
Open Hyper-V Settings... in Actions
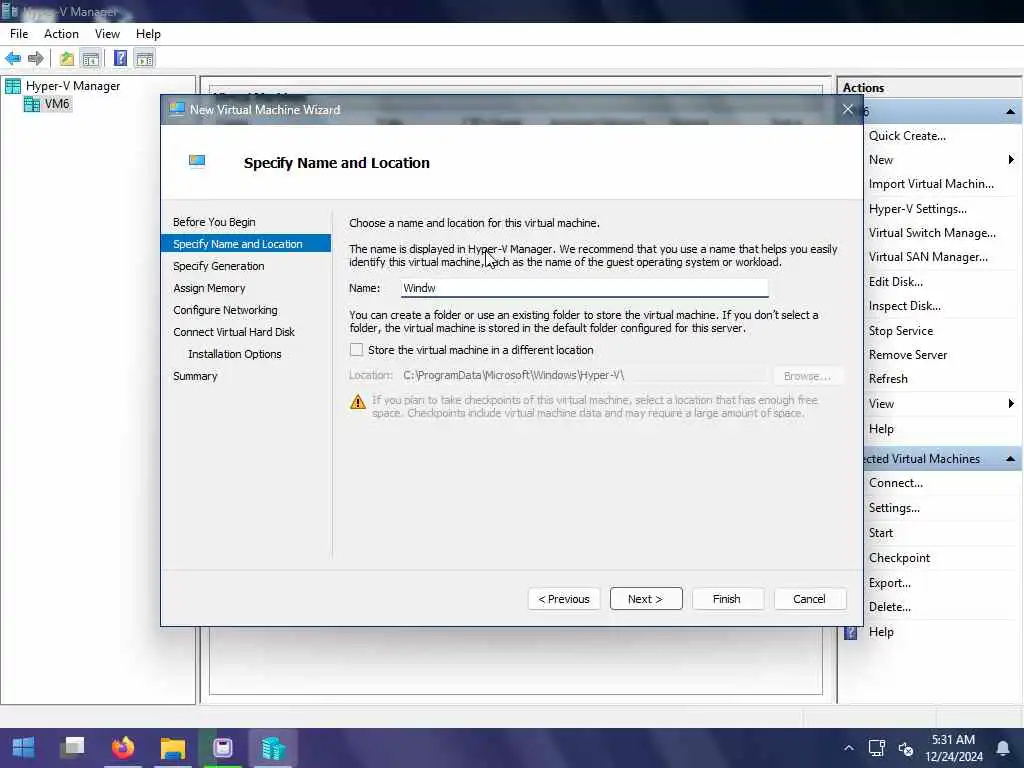point(918,209)
